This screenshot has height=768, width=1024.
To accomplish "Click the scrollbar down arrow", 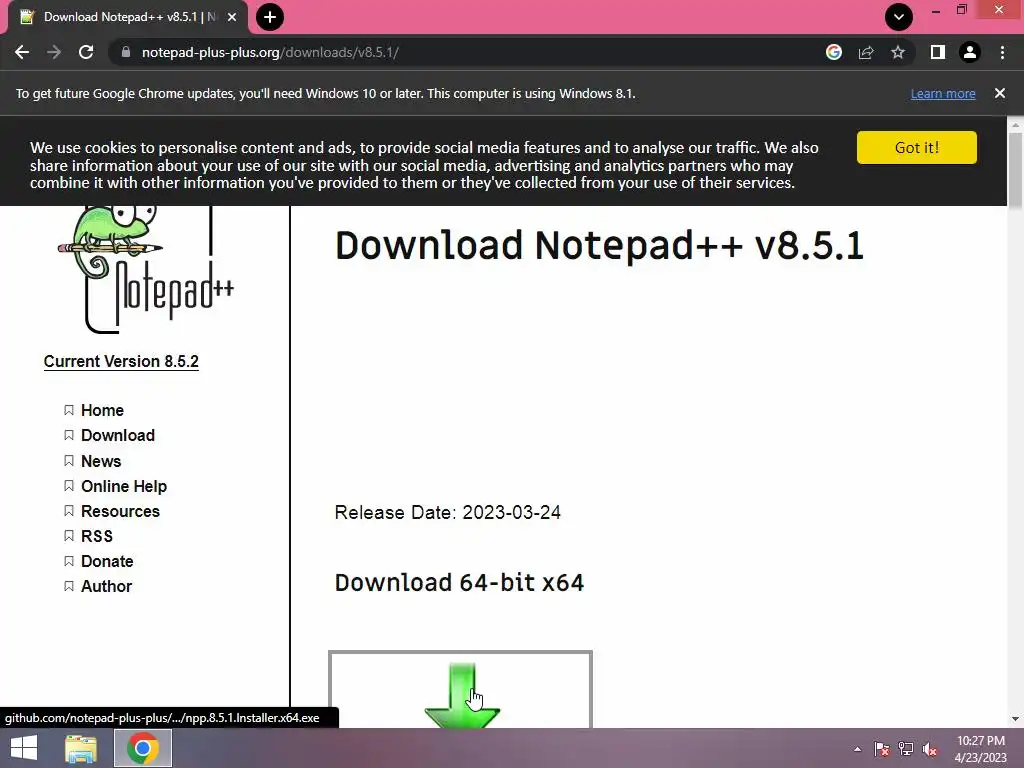I will [1015, 719].
